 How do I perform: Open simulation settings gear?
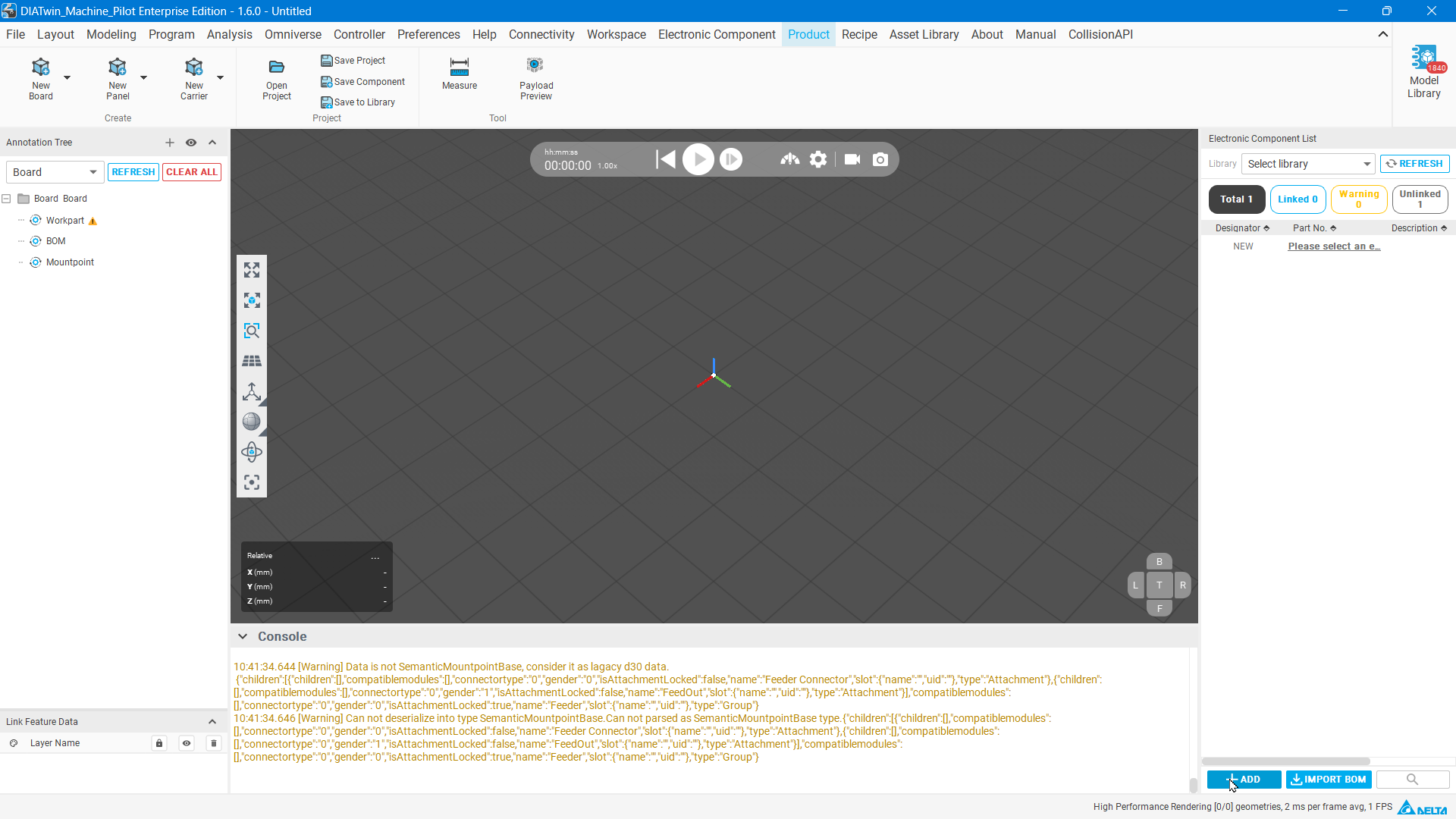click(x=818, y=159)
